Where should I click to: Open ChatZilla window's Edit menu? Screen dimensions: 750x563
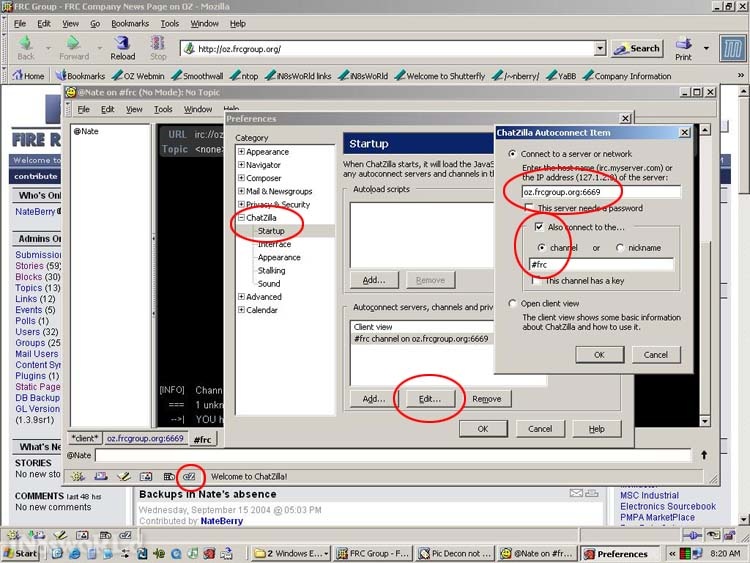[107, 110]
